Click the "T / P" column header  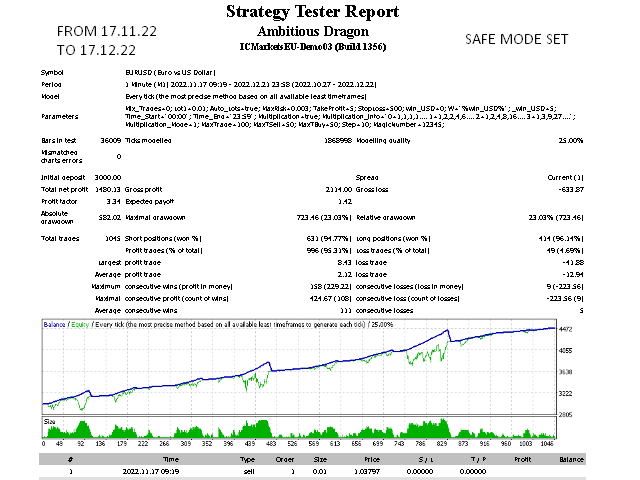(x=478, y=460)
